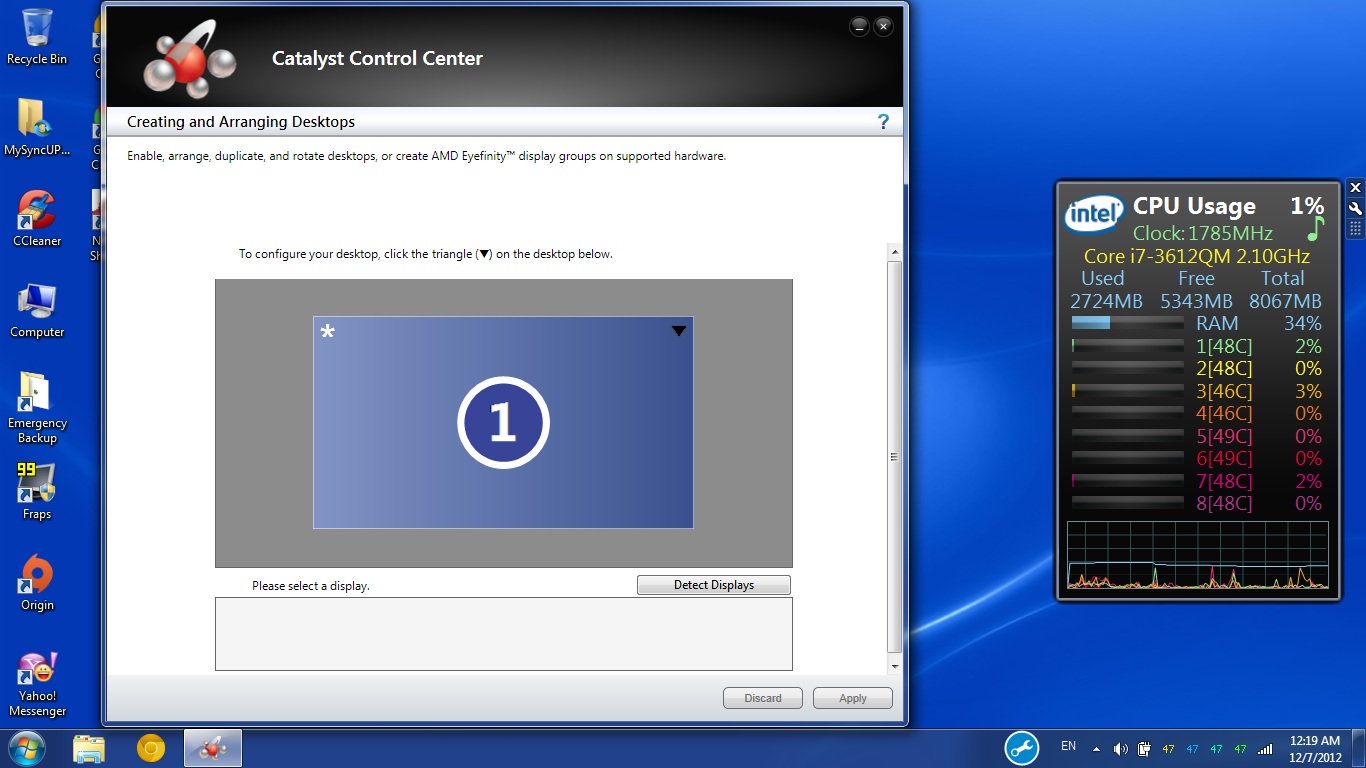1366x768 pixels.
Task: Click the green music note icon in the gadget
Action: [x=1315, y=229]
